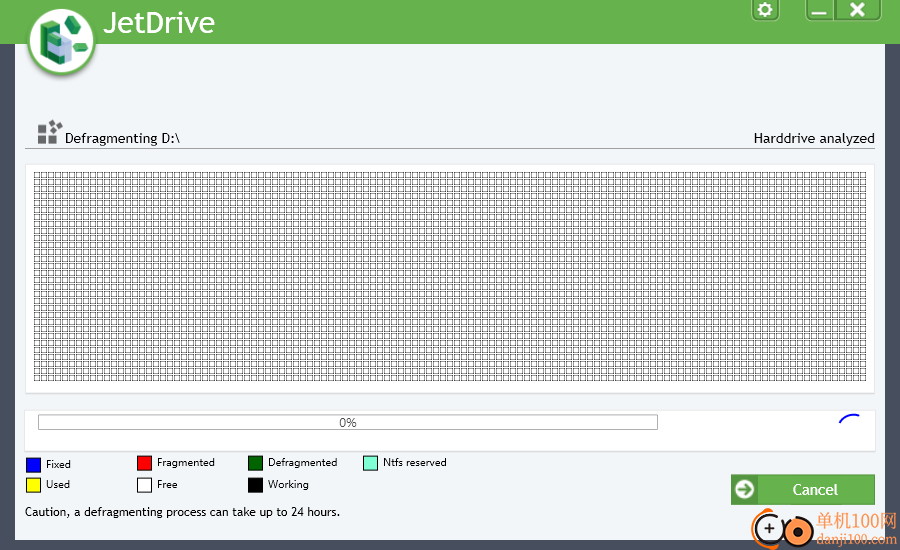The height and width of the screenshot is (550, 900).
Task: Click the black Working color swatch
Action: coord(255,485)
